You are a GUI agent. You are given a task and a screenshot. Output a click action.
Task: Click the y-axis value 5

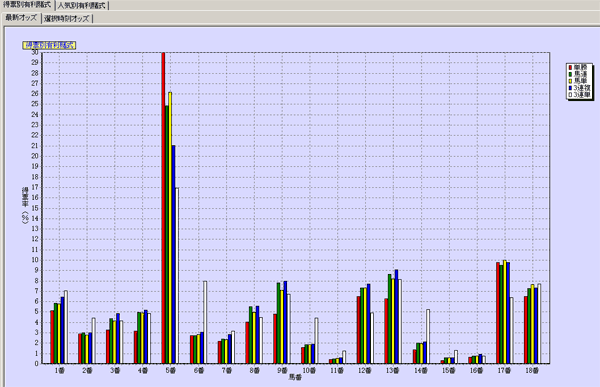(x=36, y=312)
